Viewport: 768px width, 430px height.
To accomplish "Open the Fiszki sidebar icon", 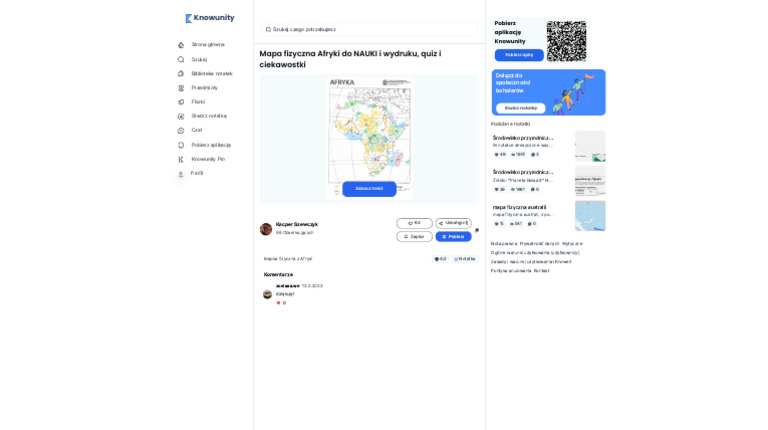I will (181, 102).
